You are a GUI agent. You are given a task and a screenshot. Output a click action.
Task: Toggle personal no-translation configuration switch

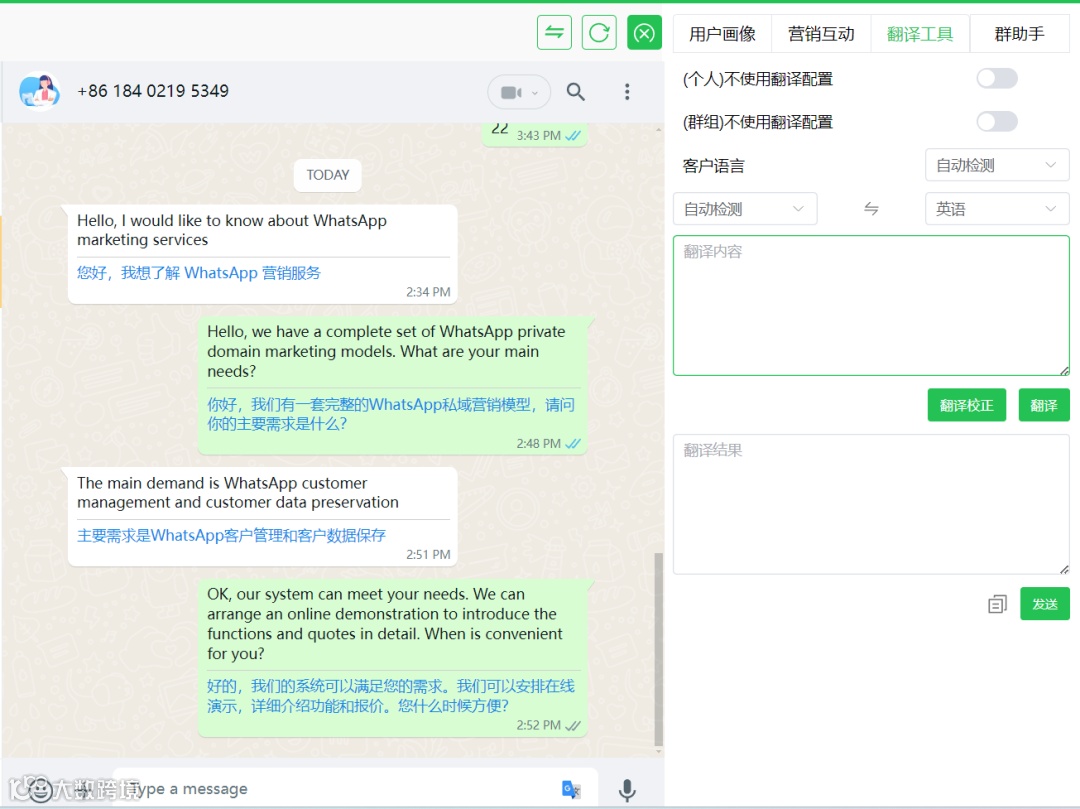point(997,78)
